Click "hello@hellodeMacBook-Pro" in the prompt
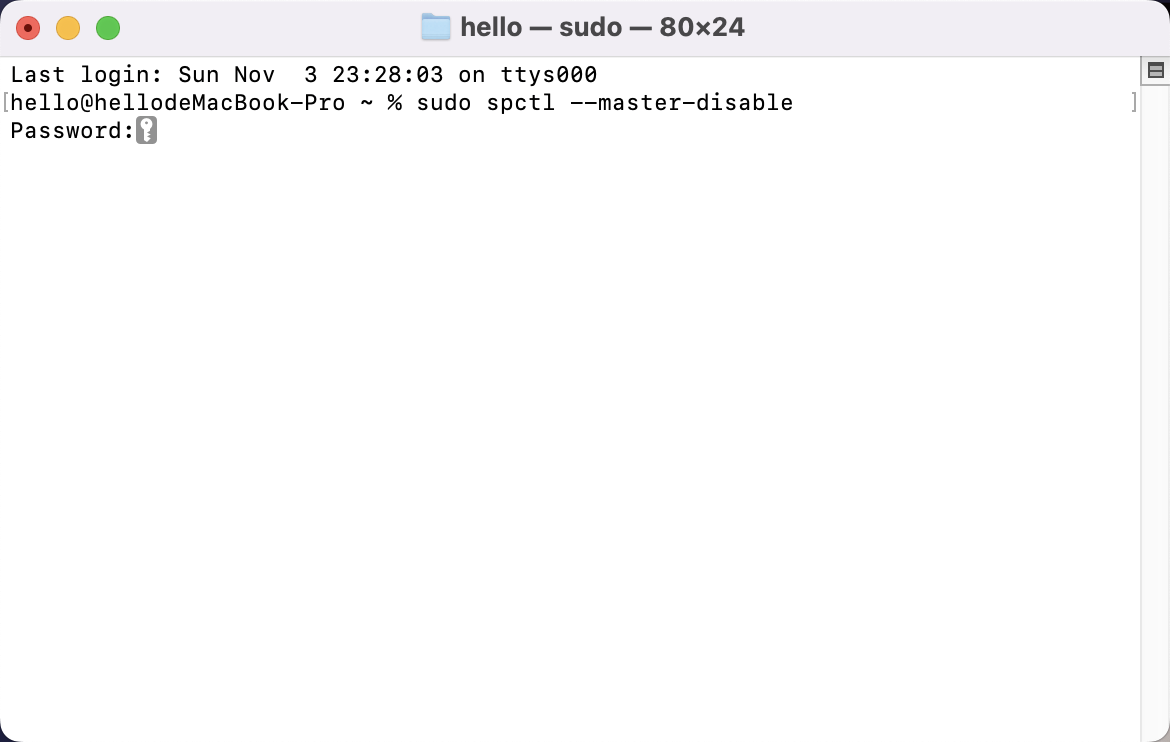The height and width of the screenshot is (742, 1170). pyautogui.click(x=178, y=102)
